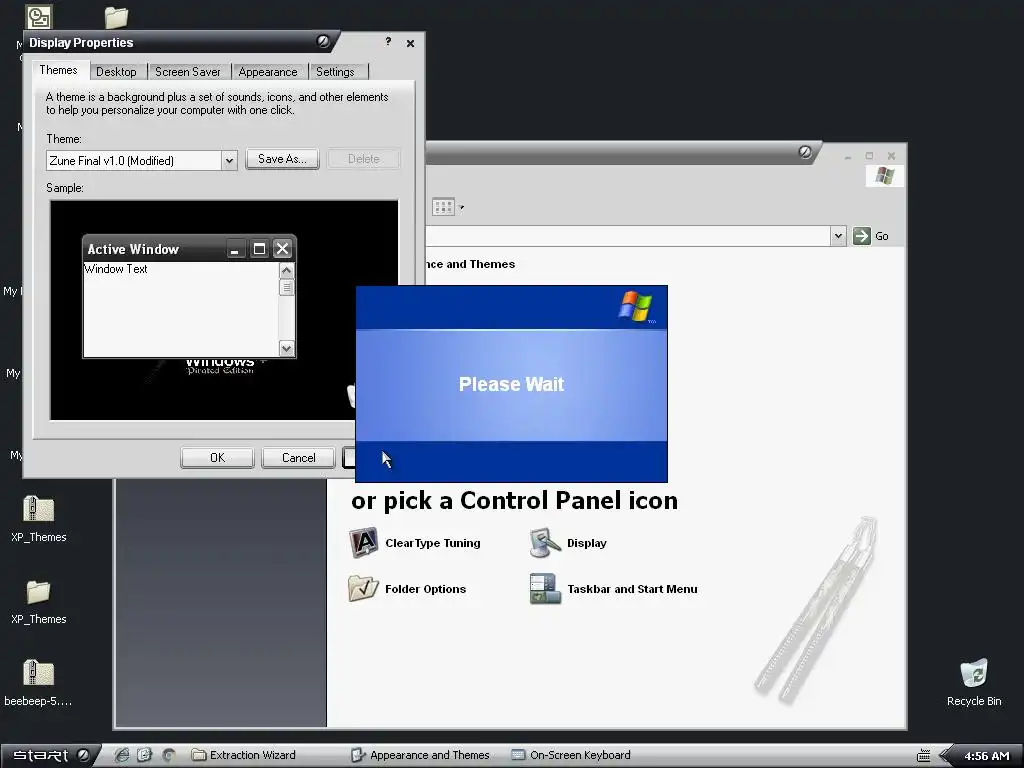Screen dimensions: 1024x768
Task: Switch to the Themes tab
Action: point(58,71)
